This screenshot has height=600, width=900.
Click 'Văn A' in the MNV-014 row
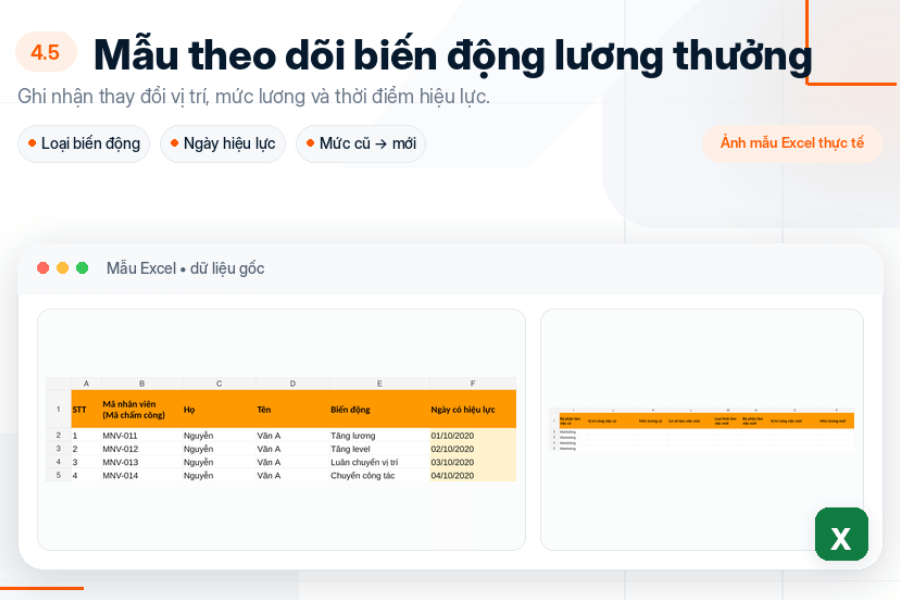292,475
